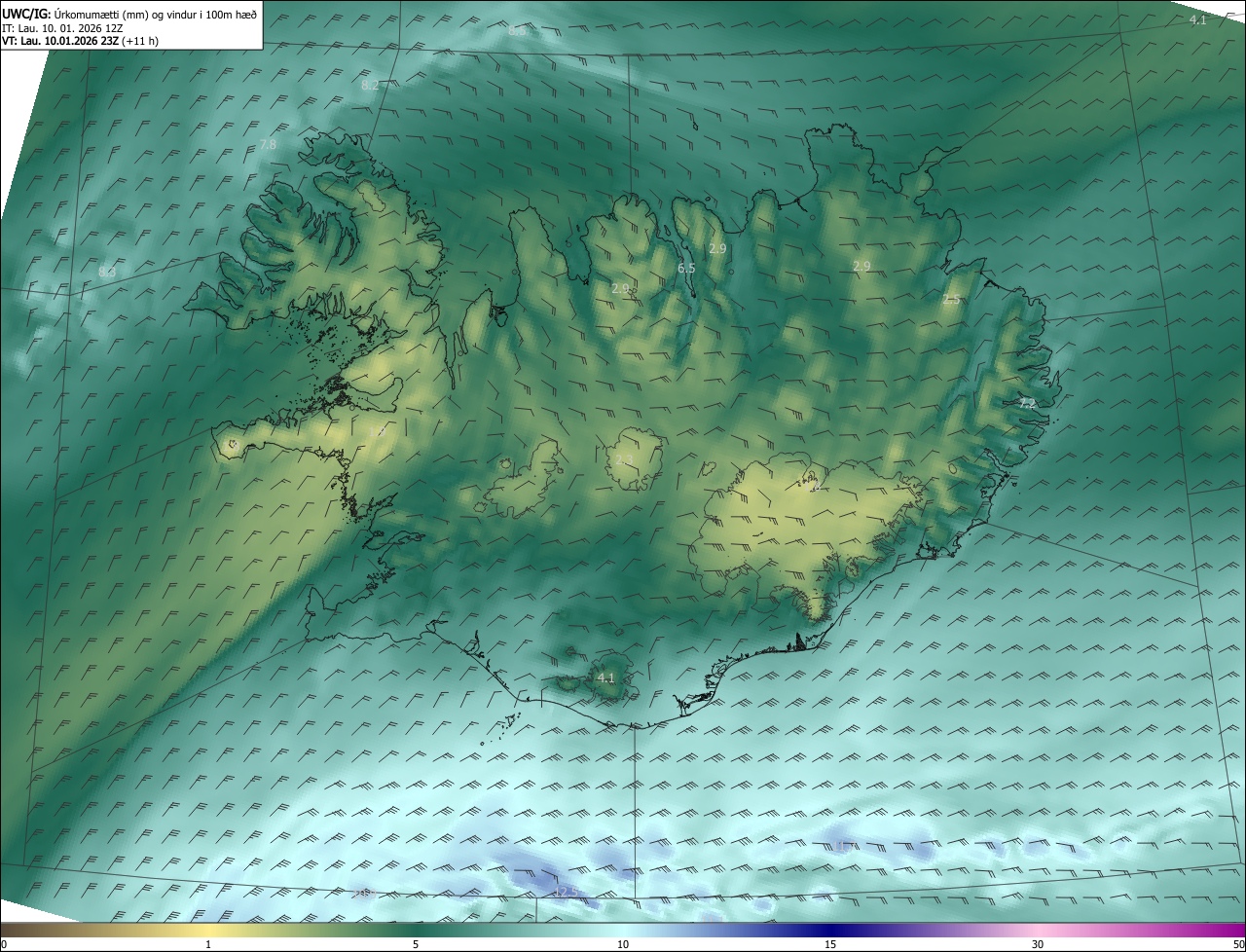Click the '8.5' value over the northern sea
Screen dimensions: 1246x952
(517, 31)
